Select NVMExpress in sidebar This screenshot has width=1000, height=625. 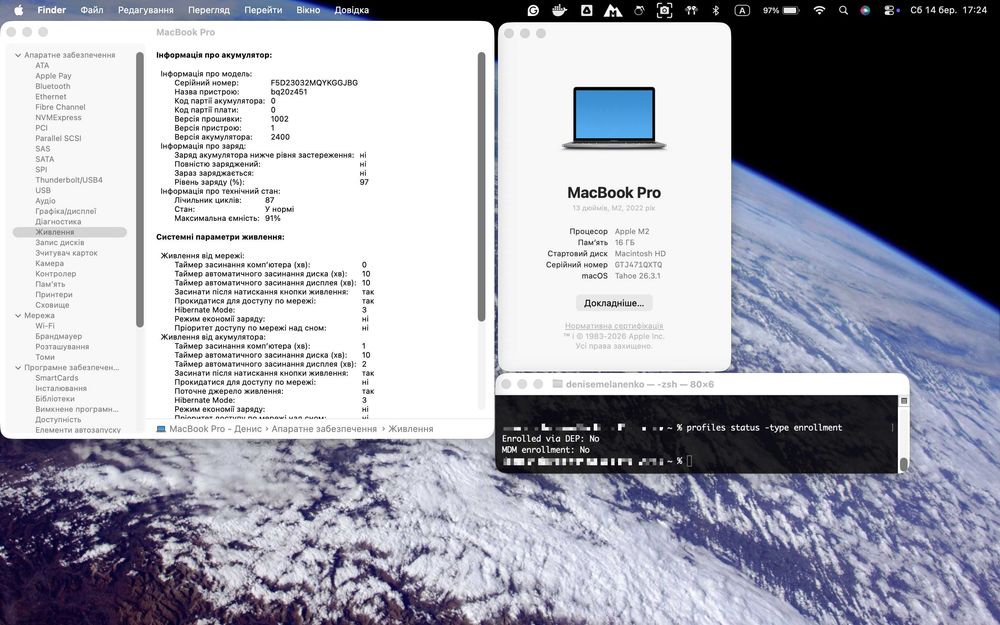(x=58, y=117)
